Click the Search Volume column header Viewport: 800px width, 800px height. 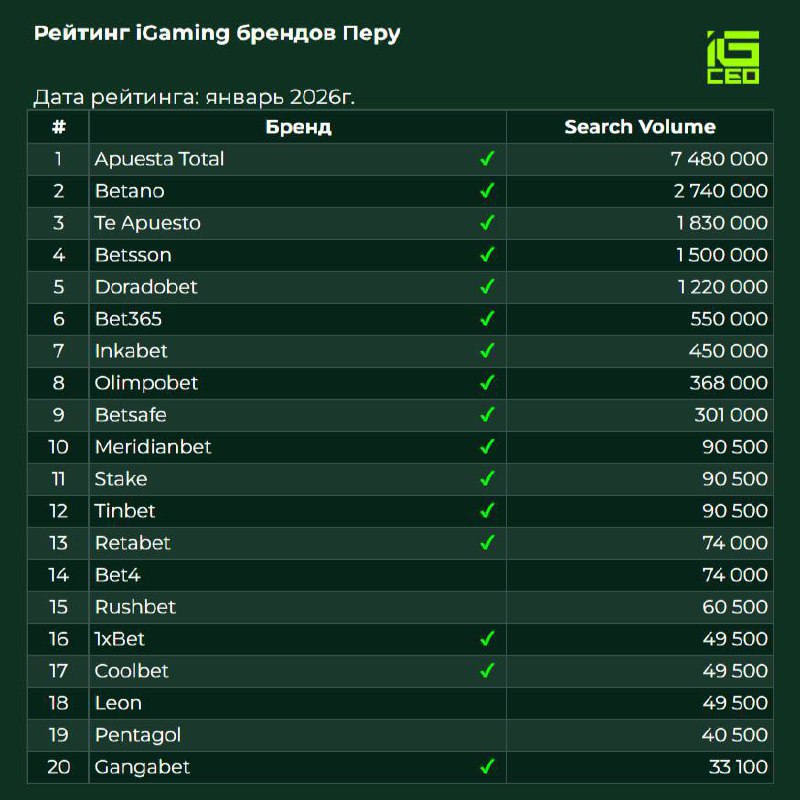pyautogui.click(x=640, y=127)
